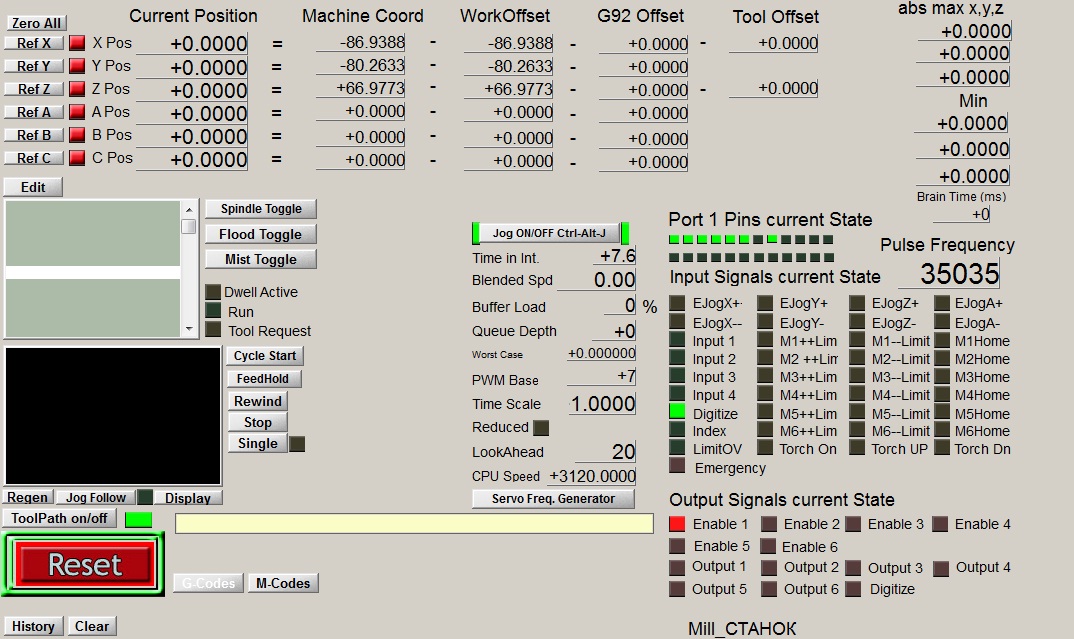This screenshot has height=639, width=1074.
Task: Start program with Cycle Start
Action: tap(264, 356)
